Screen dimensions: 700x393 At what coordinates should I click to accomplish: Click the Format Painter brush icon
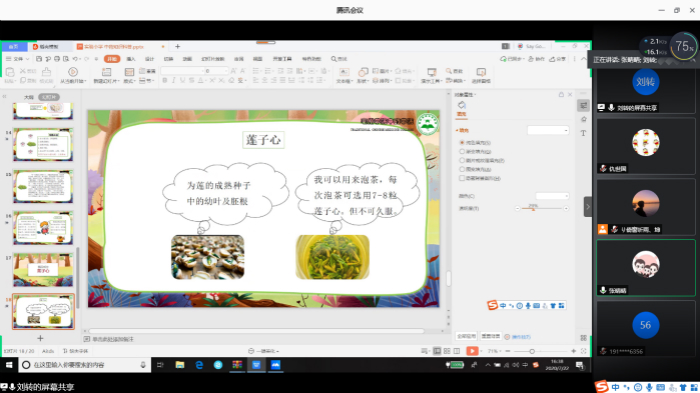click(x=46, y=72)
